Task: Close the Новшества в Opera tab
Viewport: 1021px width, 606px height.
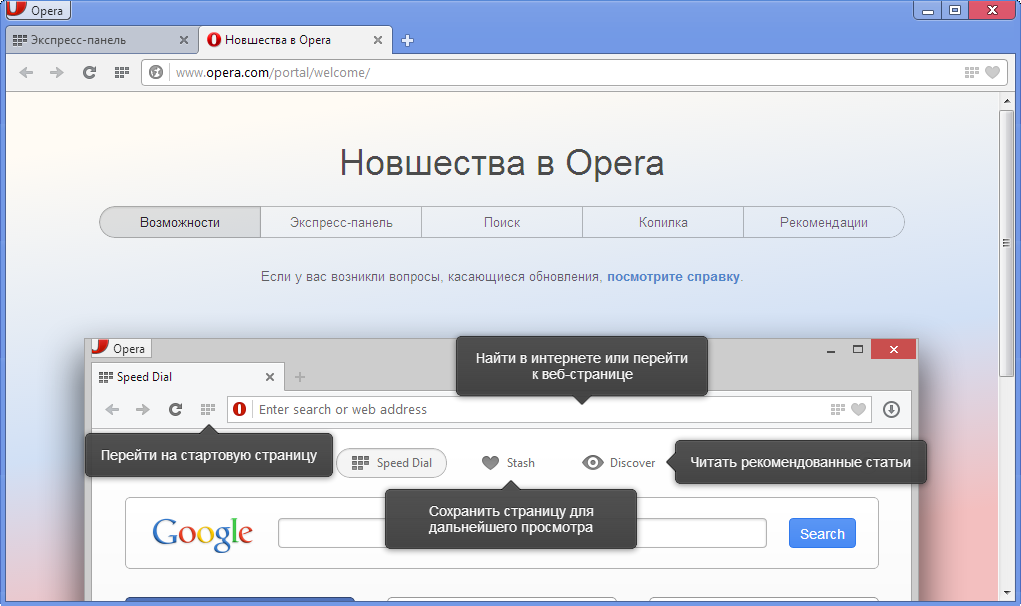Action: pyautogui.click(x=378, y=41)
